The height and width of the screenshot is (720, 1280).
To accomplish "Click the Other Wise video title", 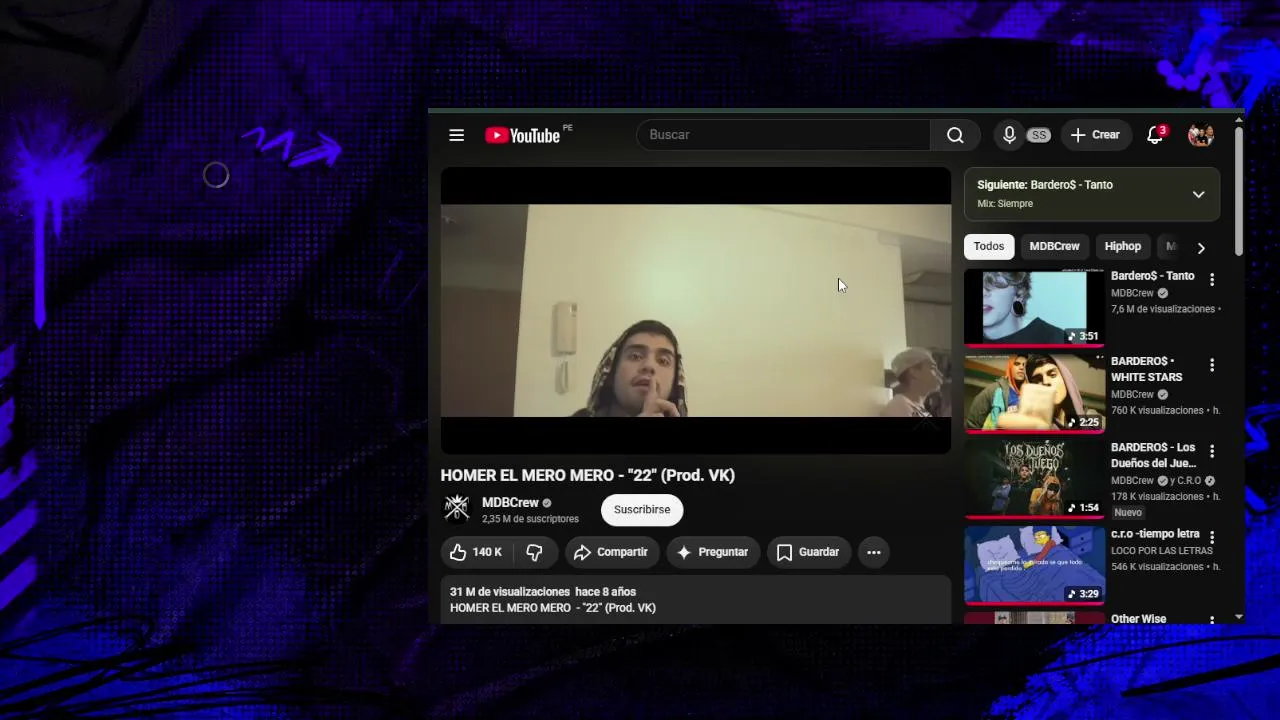I will pos(1139,619).
